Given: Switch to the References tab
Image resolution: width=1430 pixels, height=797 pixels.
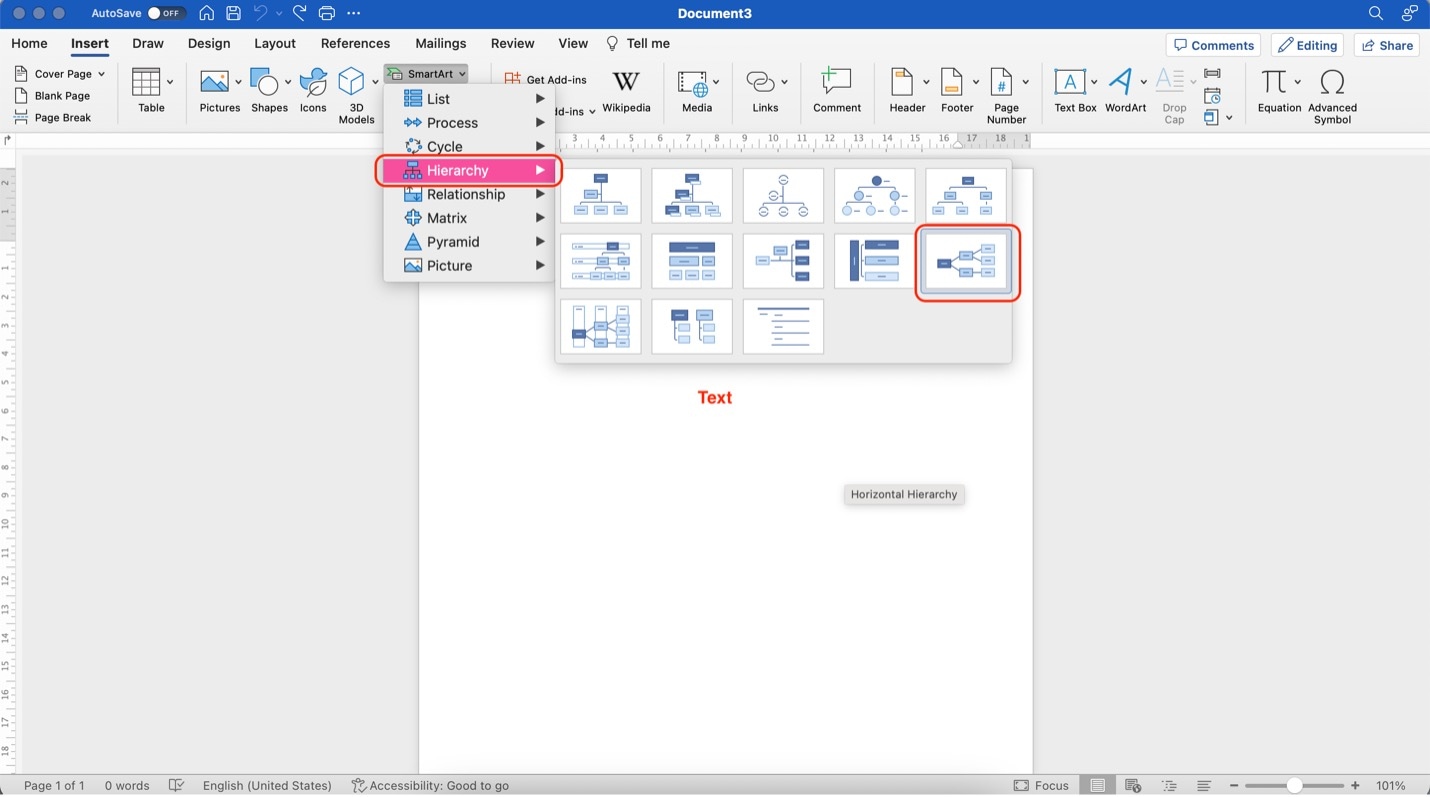Looking at the screenshot, I should click(x=355, y=44).
